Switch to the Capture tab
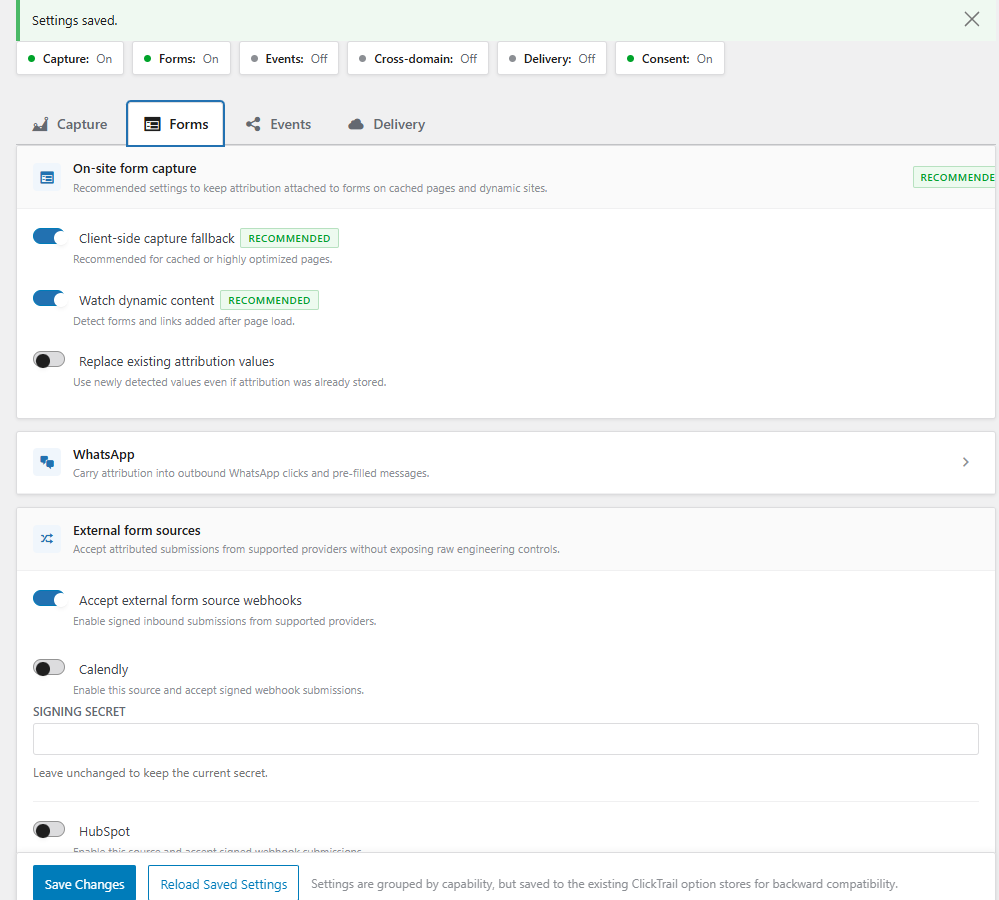Image resolution: width=999 pixels, height=900 pixels. (x=69, y=124)
